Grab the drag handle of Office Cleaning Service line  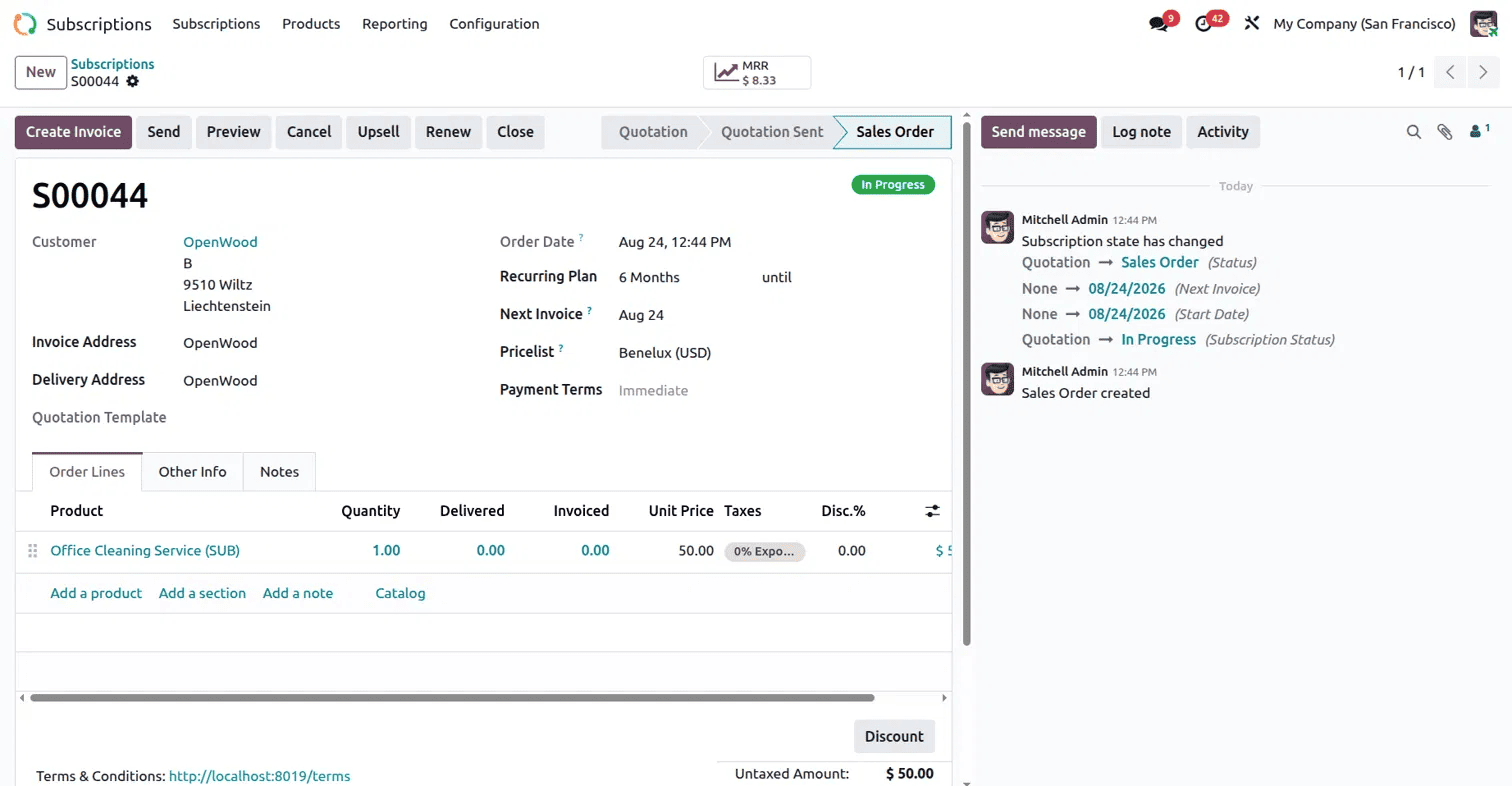[32, 551]
